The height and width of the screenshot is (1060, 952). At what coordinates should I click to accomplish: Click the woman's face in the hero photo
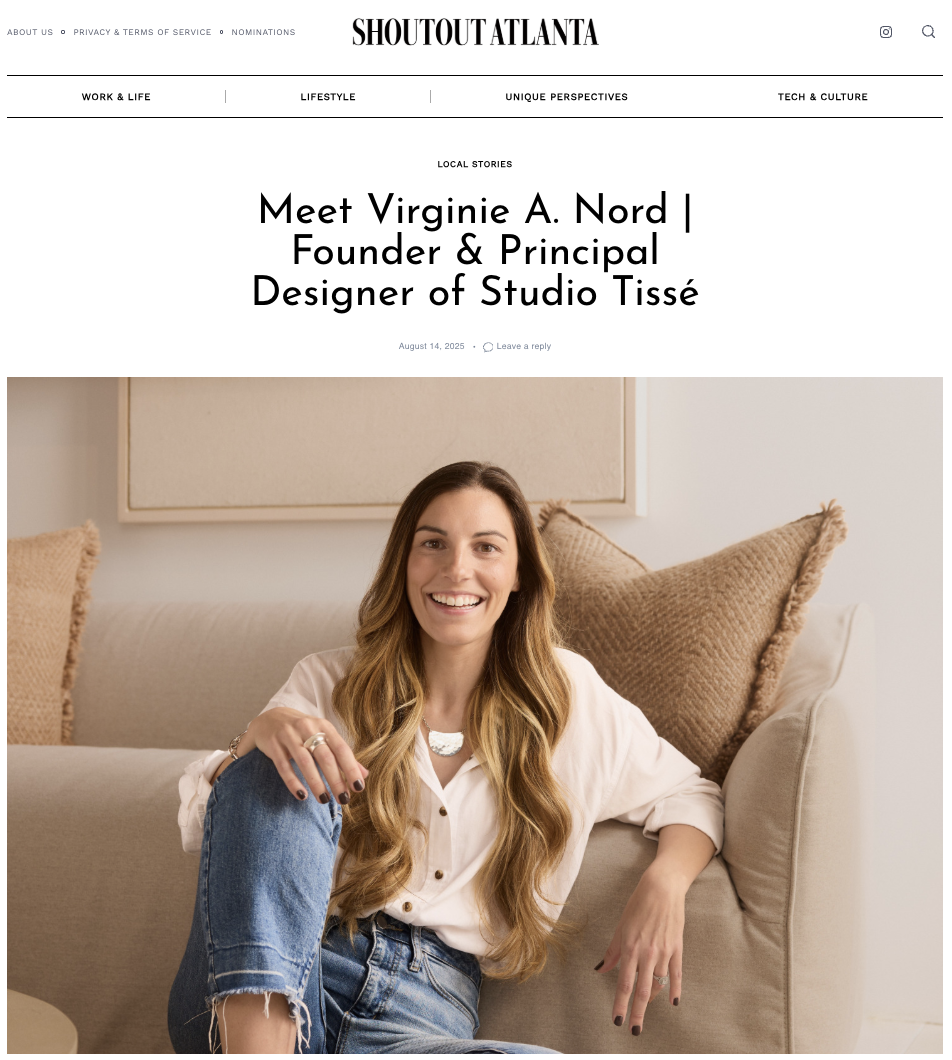click(457, 561)
